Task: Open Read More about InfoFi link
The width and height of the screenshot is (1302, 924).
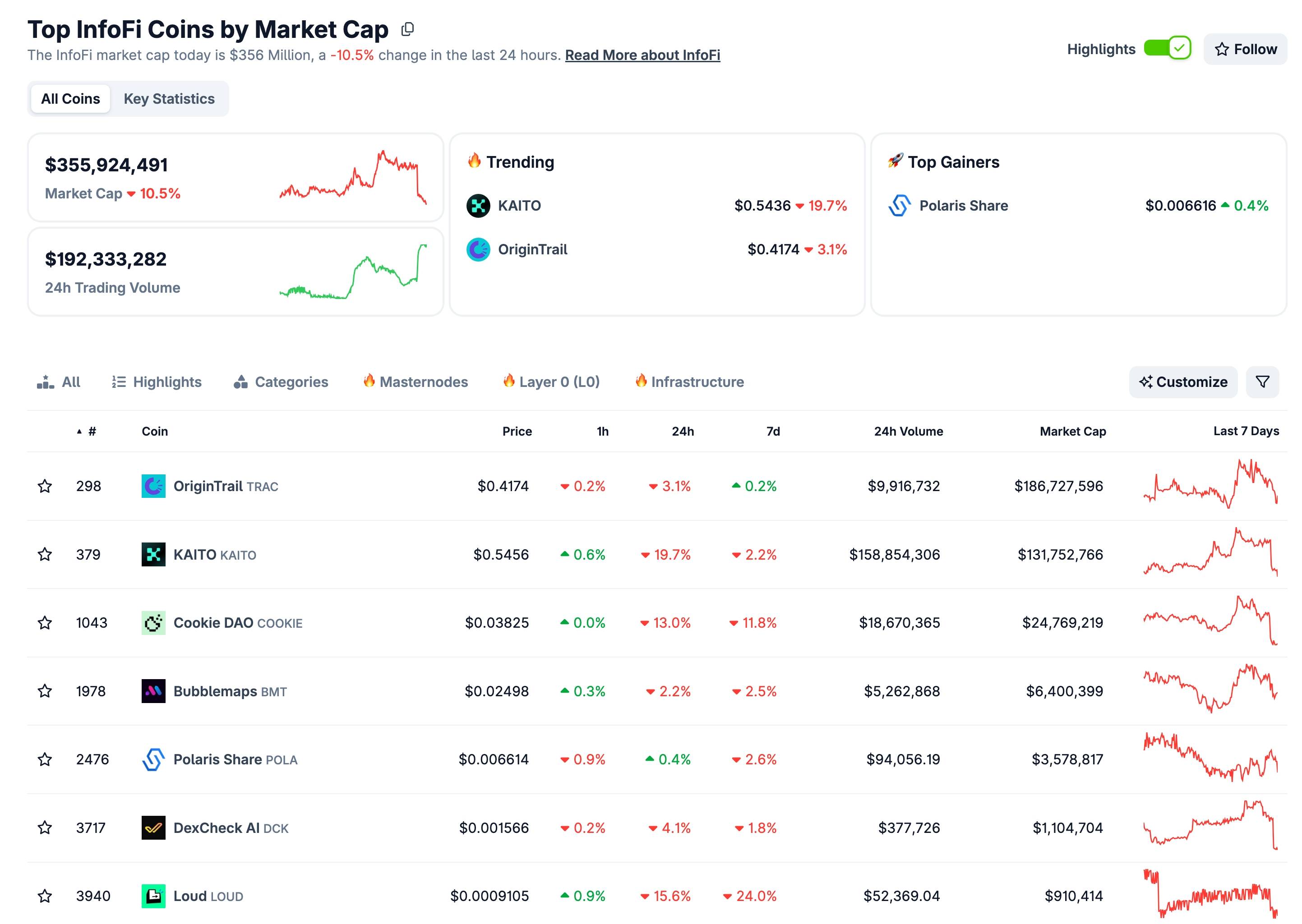Action: point(642,55)
